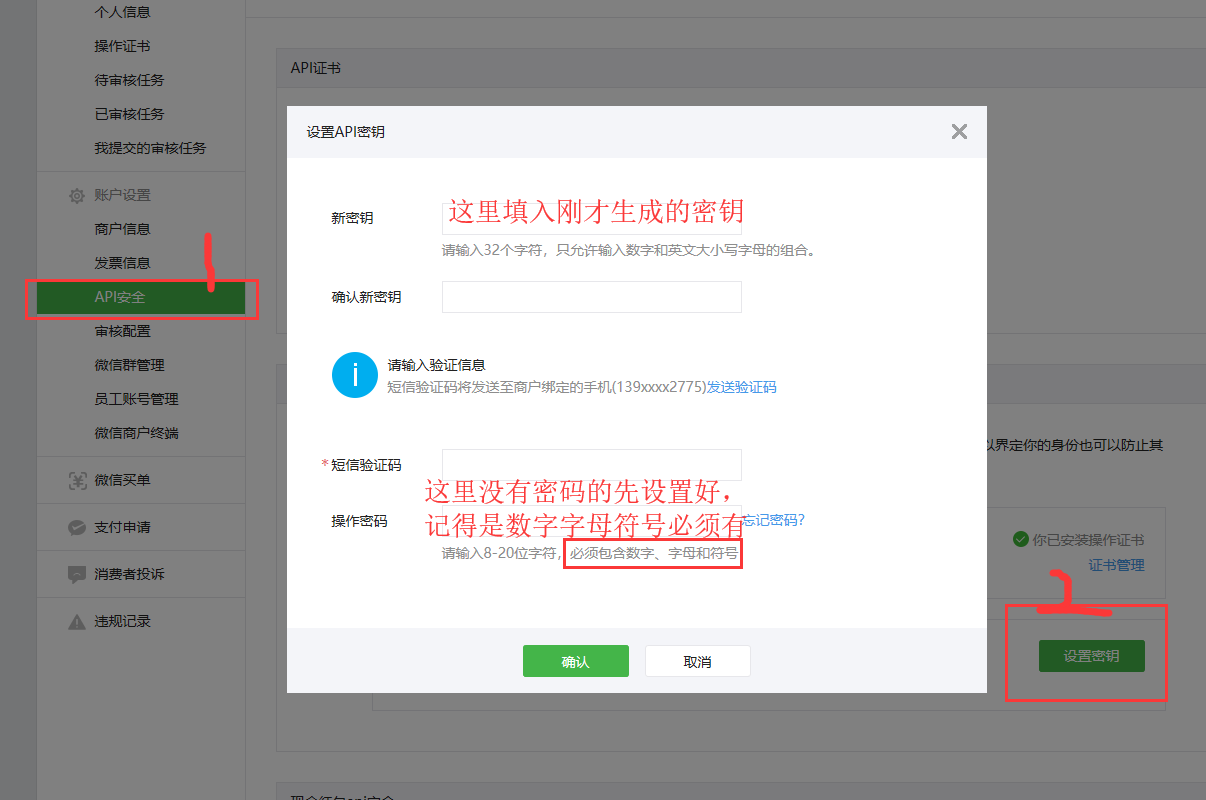Click the 短信验证码 input field
The height and width of the screenshot is (800, 1206).
pos(591,464)
